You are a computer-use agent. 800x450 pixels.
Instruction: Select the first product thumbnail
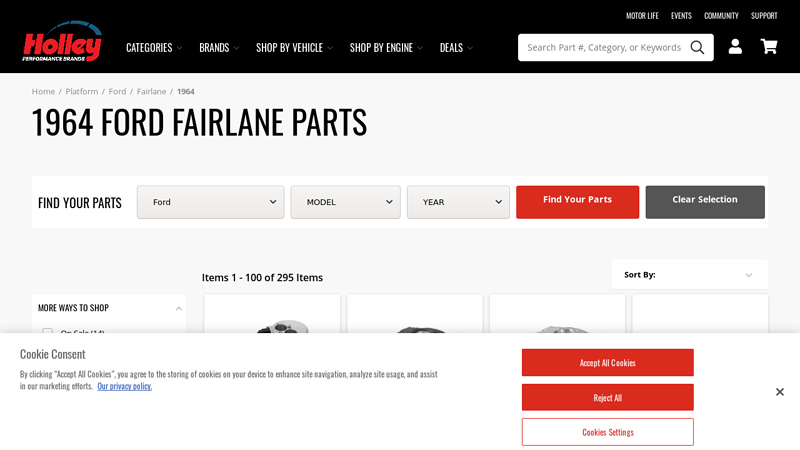point(272,314)
